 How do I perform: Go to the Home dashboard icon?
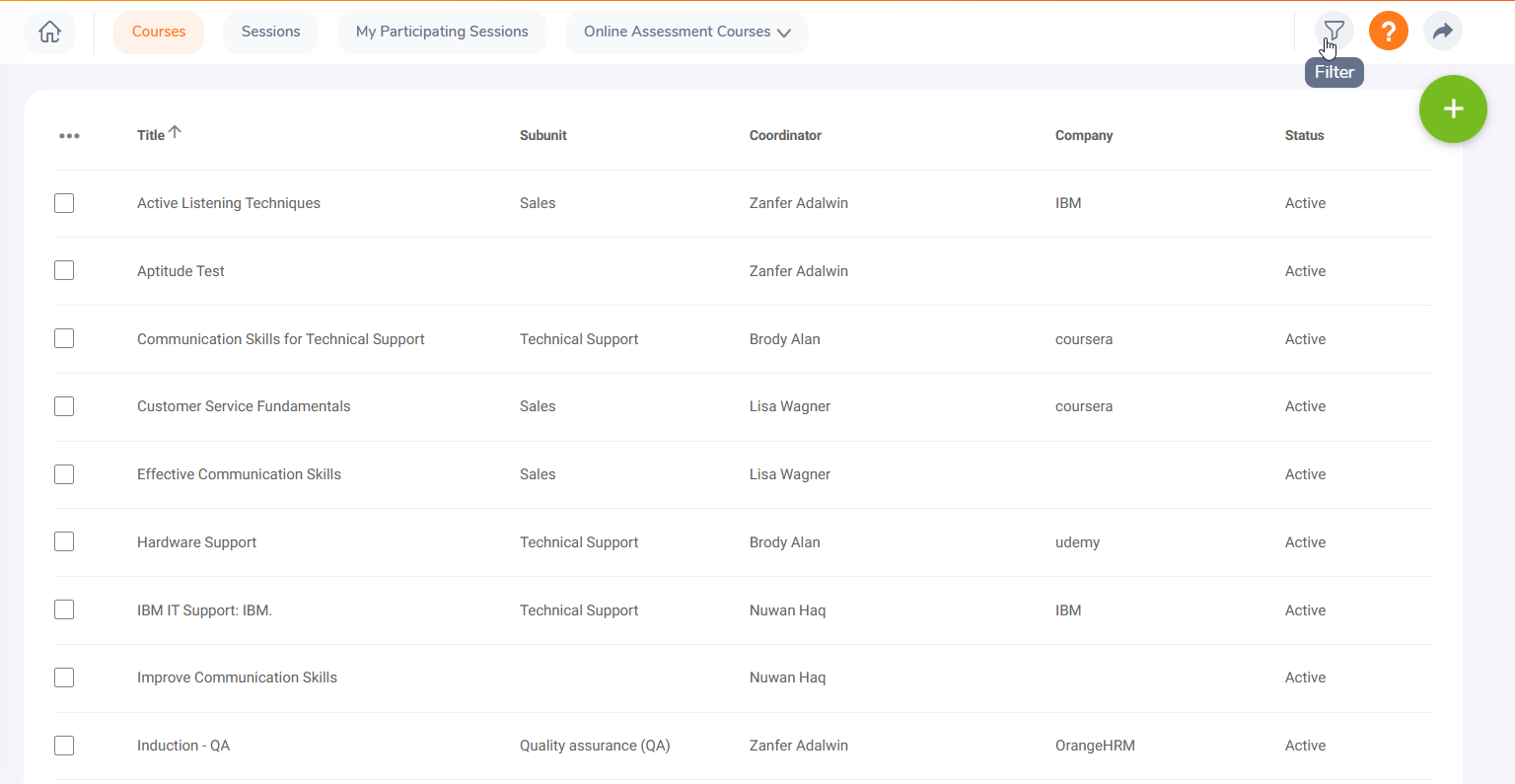tap(49, 31)
